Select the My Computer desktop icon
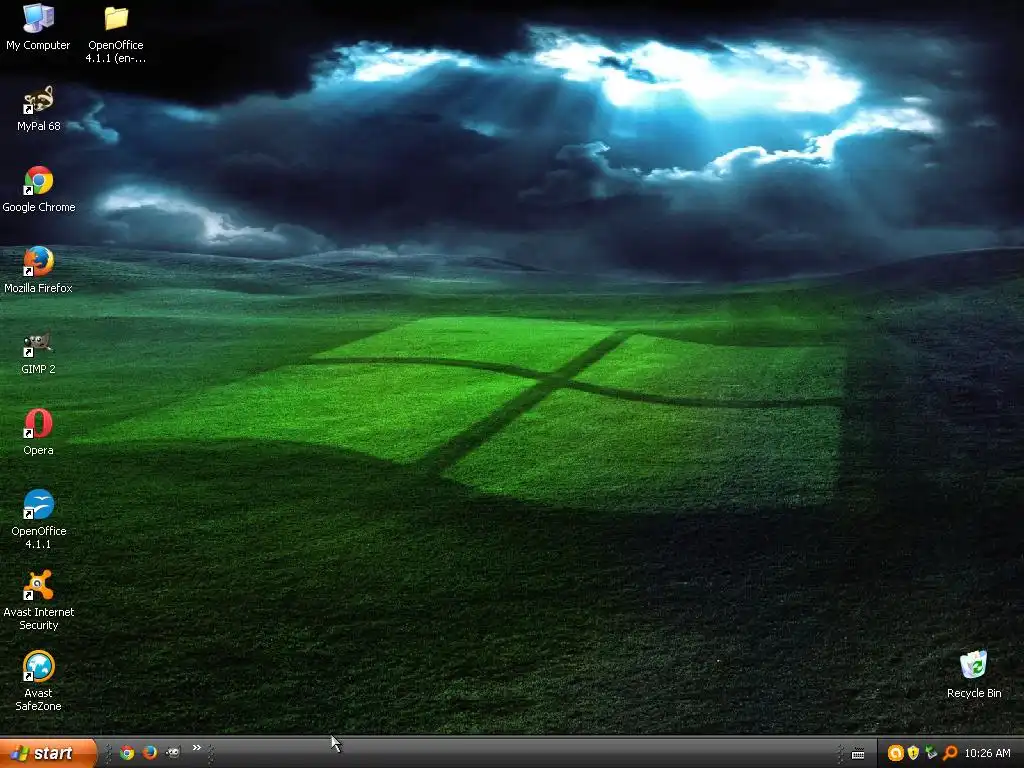The image size is (1024, 768). click(x=38, y=27)
